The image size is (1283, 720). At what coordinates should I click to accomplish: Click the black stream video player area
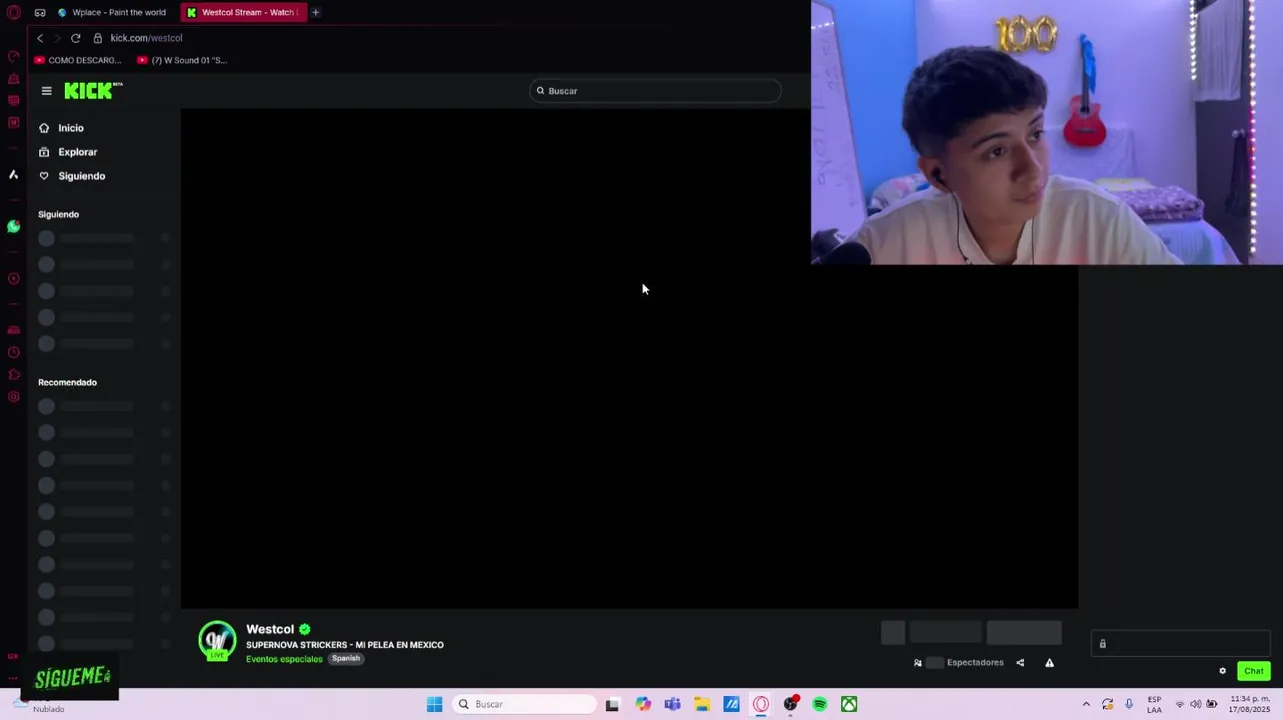tap(629, 358)
